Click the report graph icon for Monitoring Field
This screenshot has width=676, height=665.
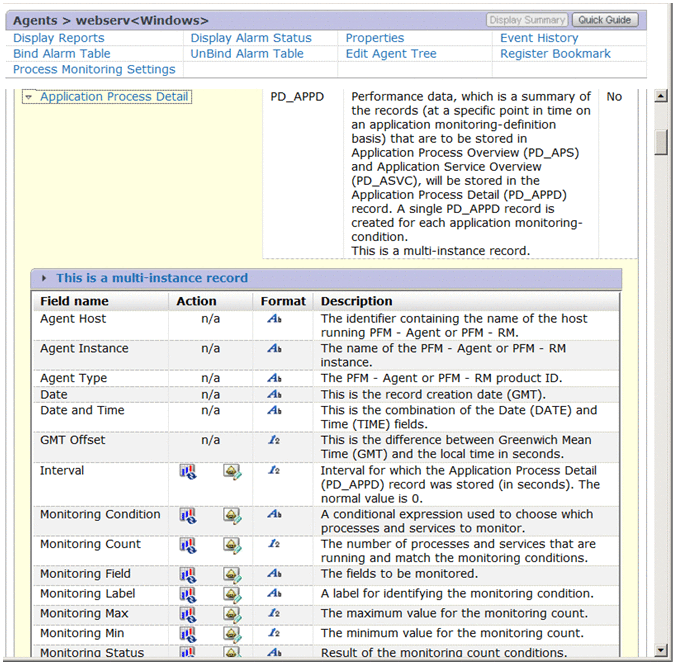point(187,574)
